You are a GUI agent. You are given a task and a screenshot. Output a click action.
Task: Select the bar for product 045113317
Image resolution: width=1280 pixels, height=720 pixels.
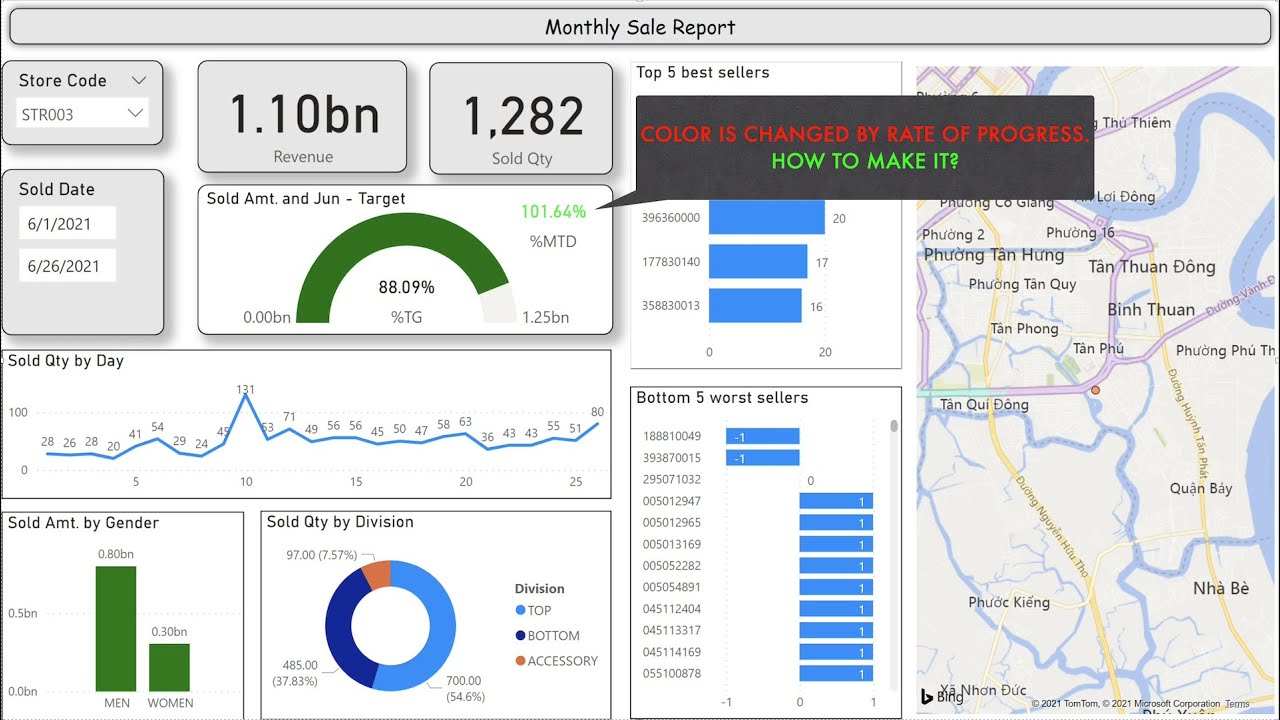click(837, 630)
